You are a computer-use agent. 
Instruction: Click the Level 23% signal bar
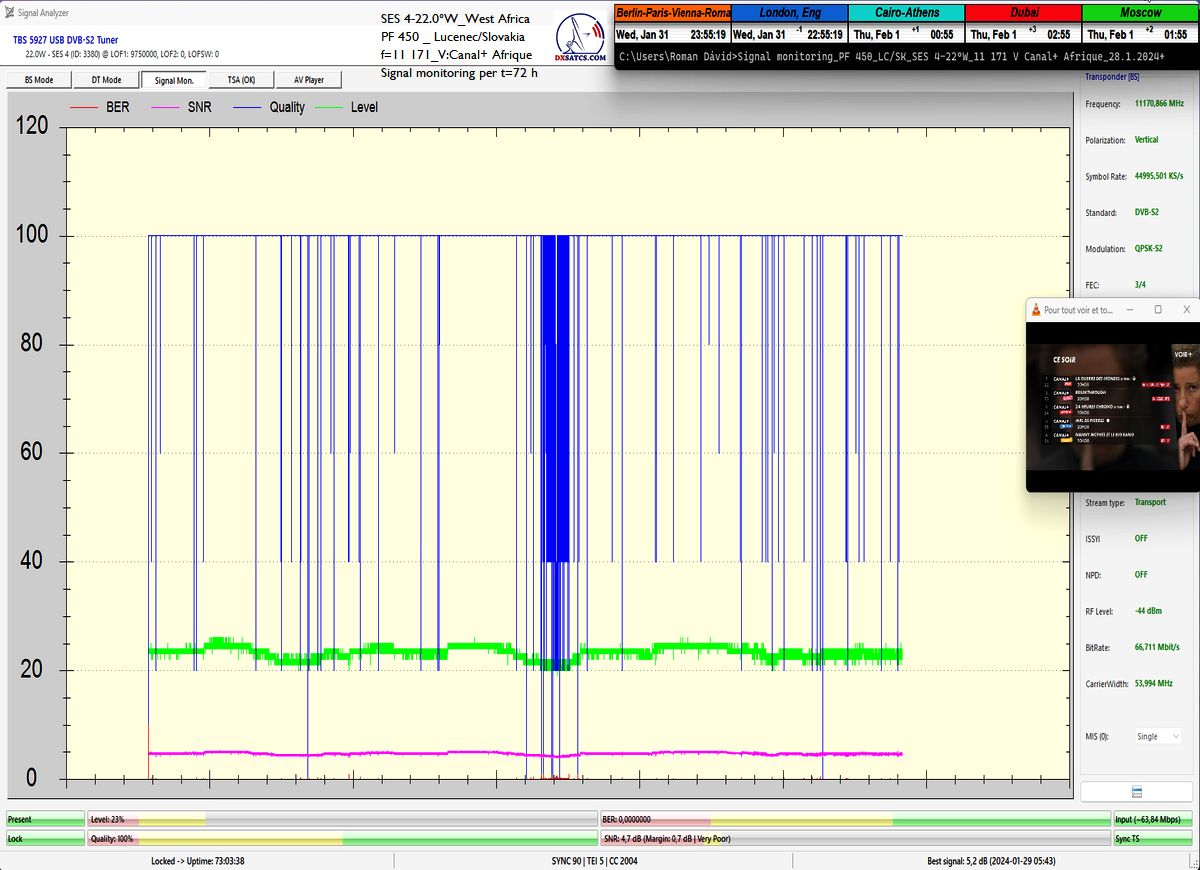[x=342, y=819]
